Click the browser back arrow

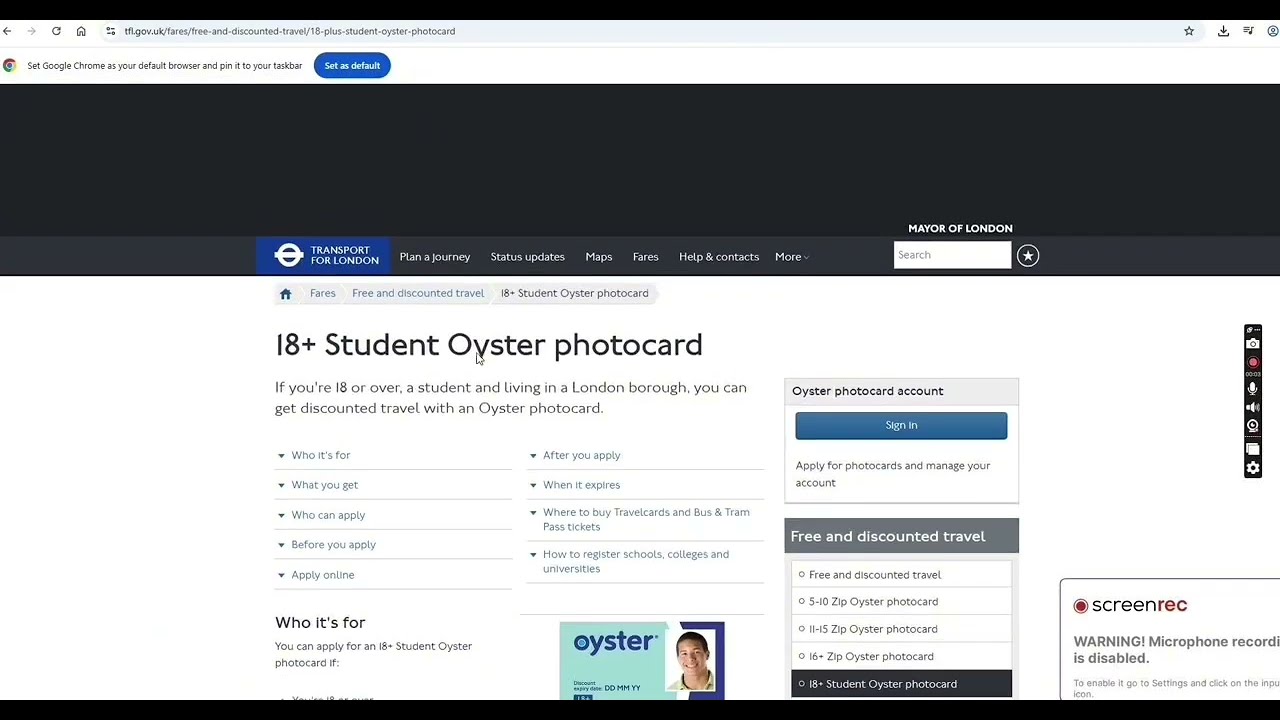coord(7,31)
